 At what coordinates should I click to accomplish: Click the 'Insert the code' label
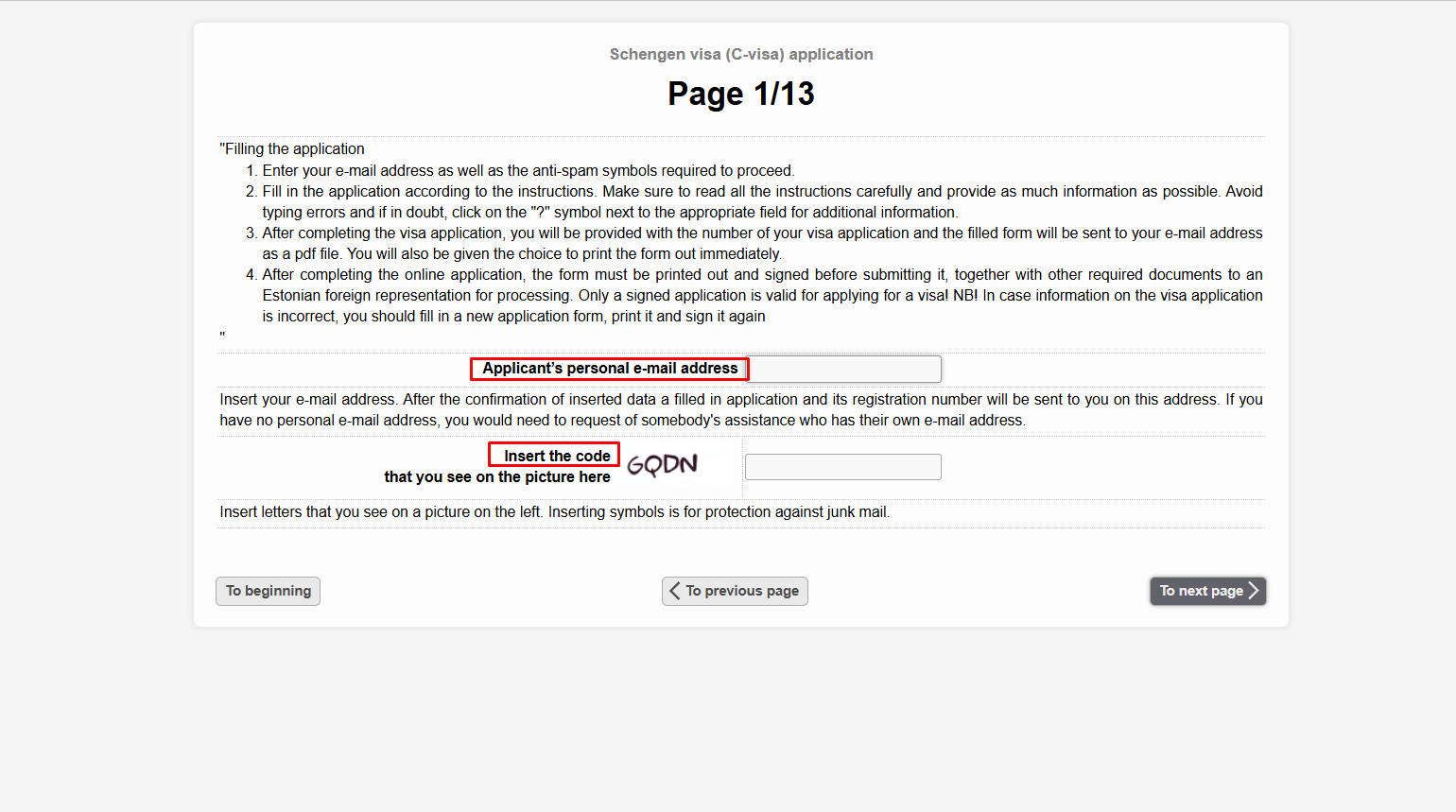pos(555,456)
